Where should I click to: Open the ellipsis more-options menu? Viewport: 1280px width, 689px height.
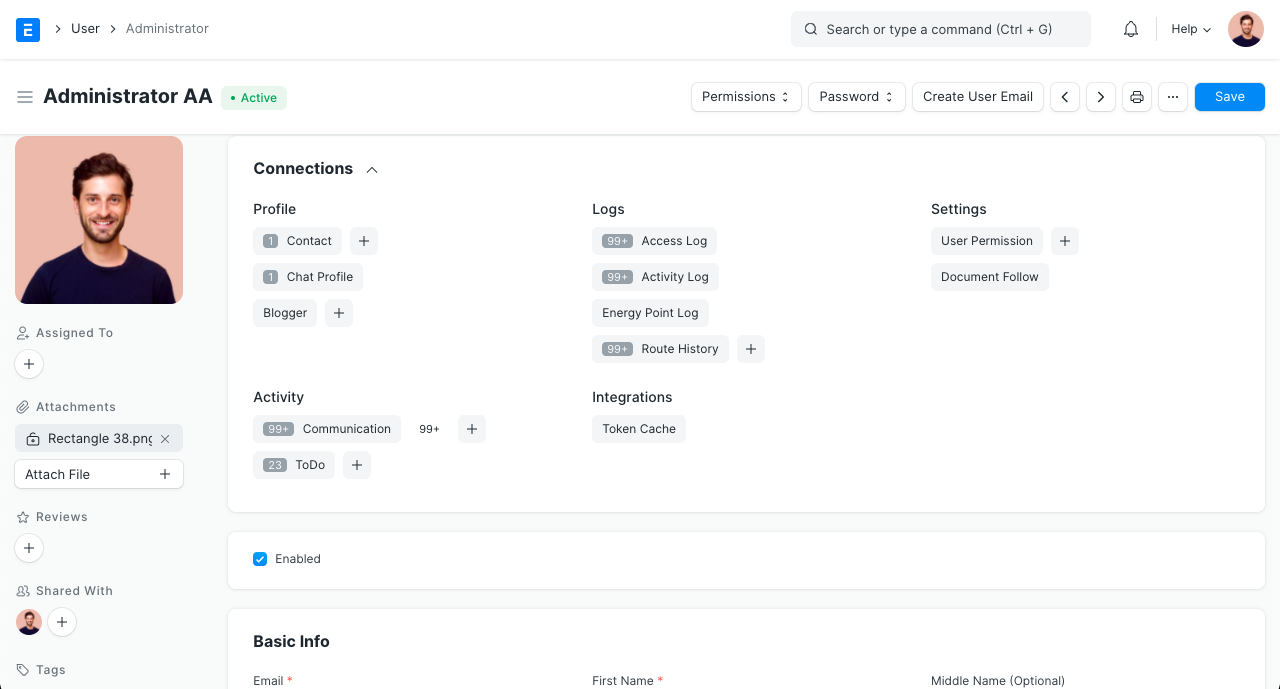1172,96
